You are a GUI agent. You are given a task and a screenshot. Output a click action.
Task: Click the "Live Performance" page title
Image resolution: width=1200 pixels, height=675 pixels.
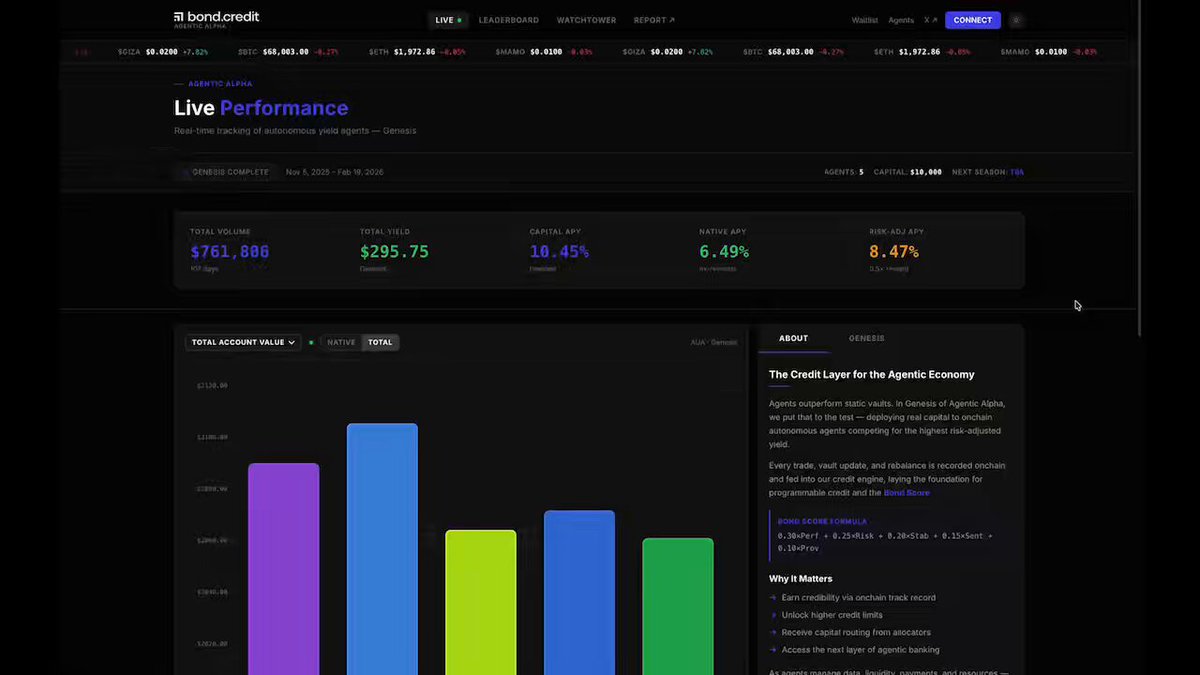tap(261, 108)
